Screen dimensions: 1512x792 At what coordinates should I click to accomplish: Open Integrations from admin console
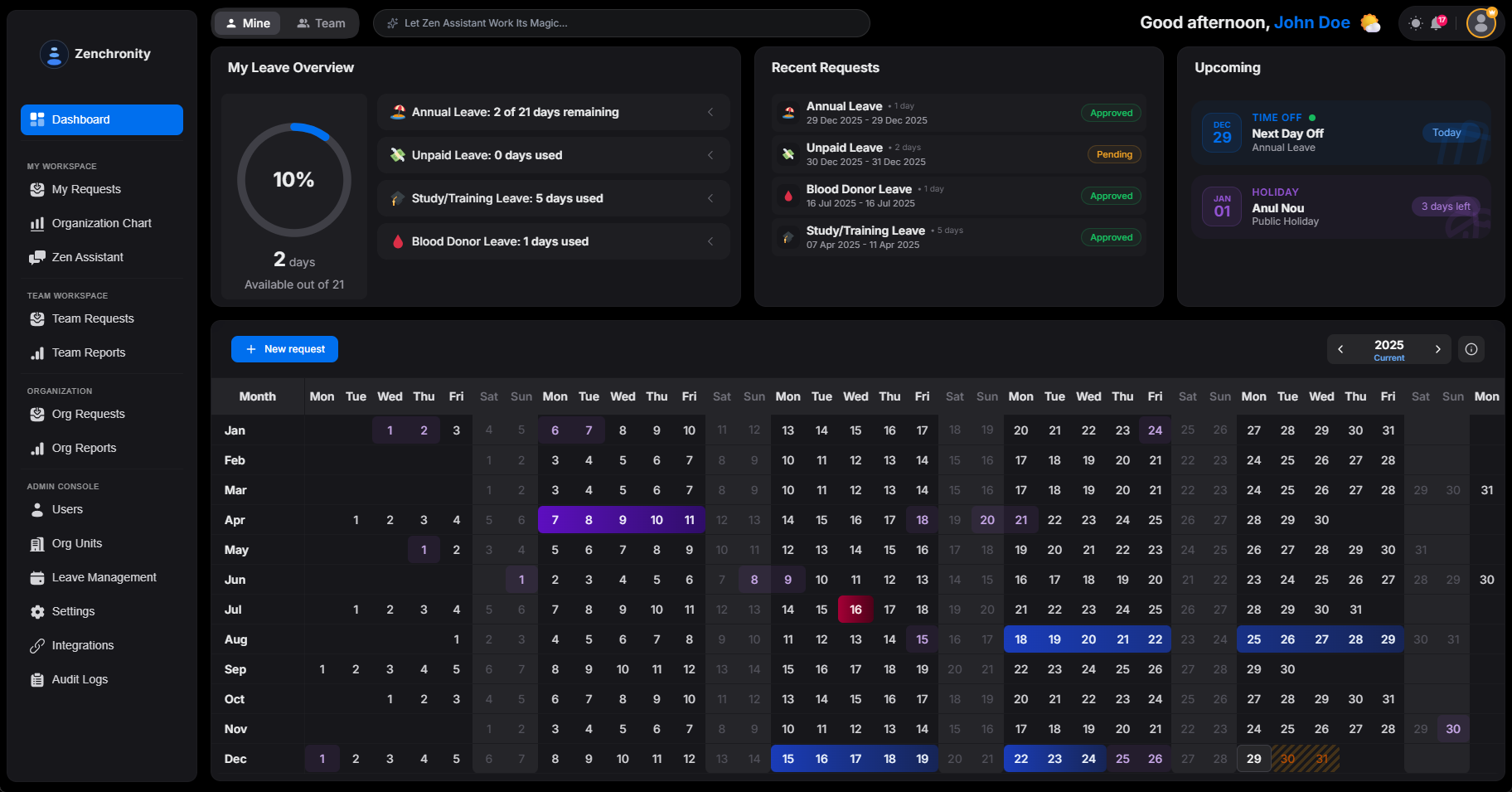82,645
